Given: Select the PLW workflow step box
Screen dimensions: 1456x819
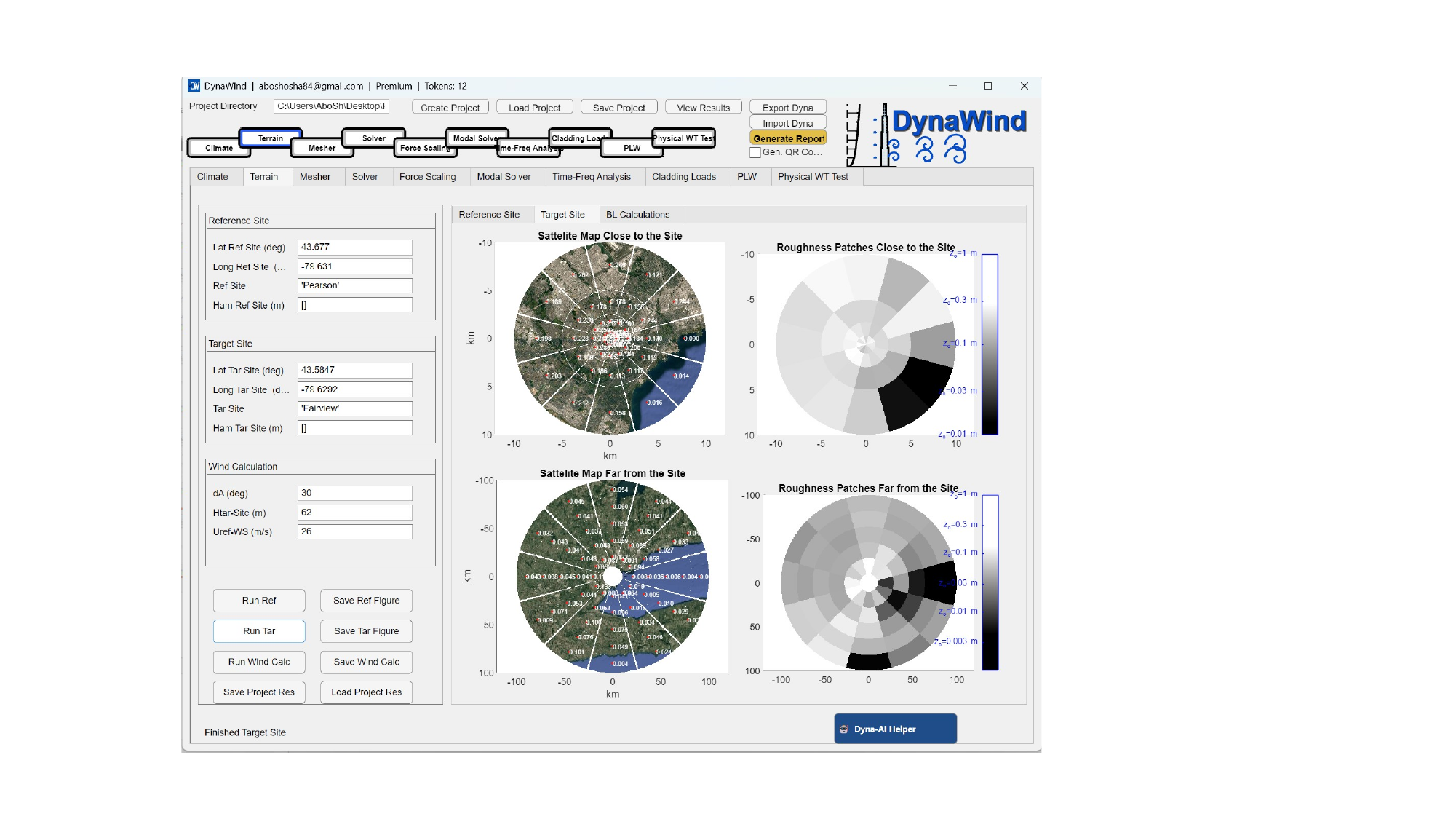Looking at the screenshot, I should 632,148.
